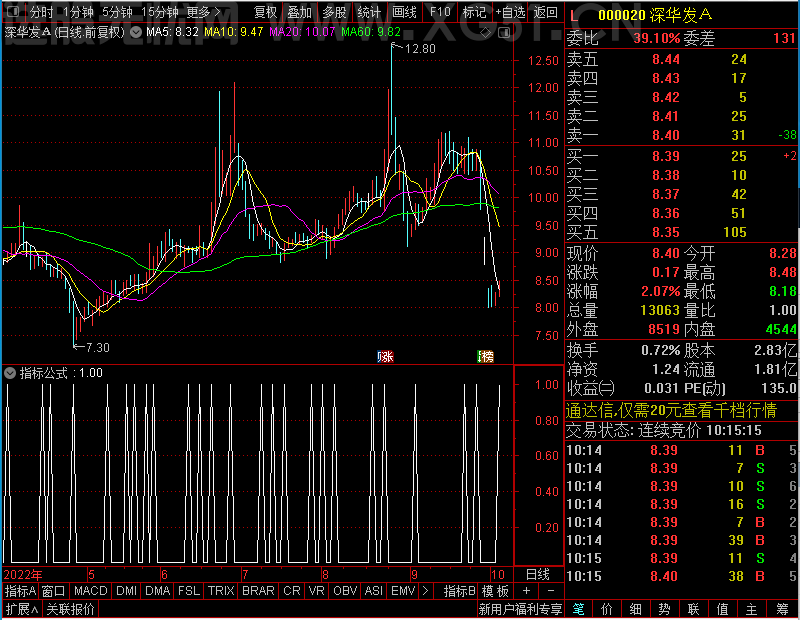800x620 pixels.
Task: Click 日线 period label at axis corner
Action: [538, 575]
